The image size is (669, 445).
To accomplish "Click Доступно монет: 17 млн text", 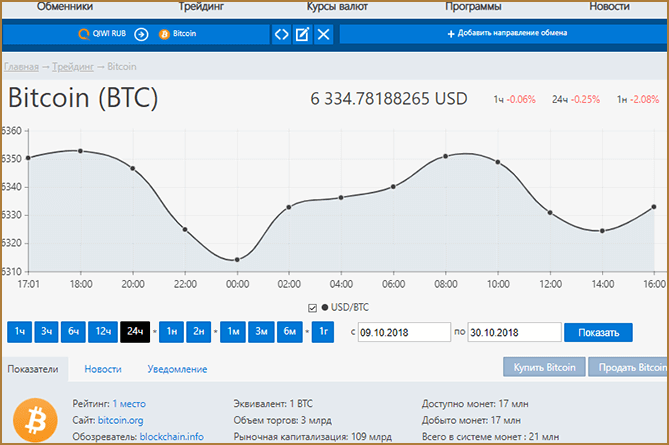I will click(475, 404).
